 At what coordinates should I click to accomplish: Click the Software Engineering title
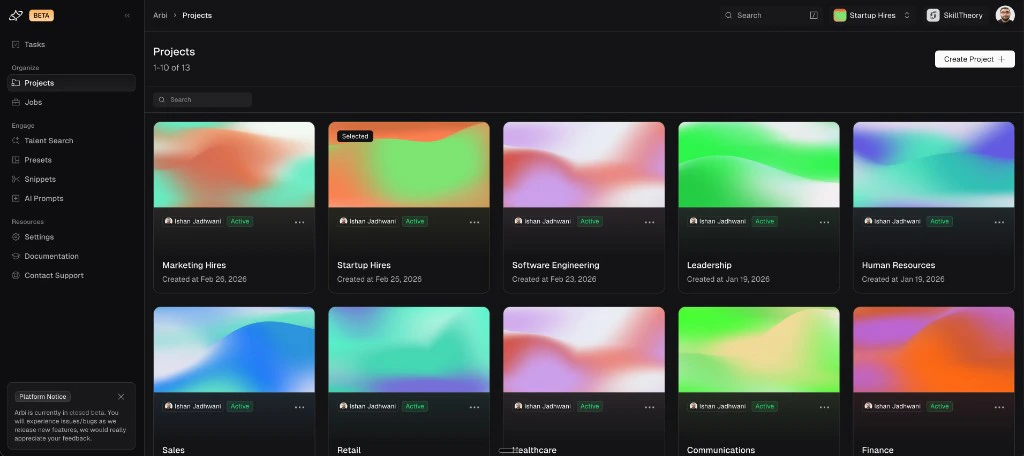[556, 265]
